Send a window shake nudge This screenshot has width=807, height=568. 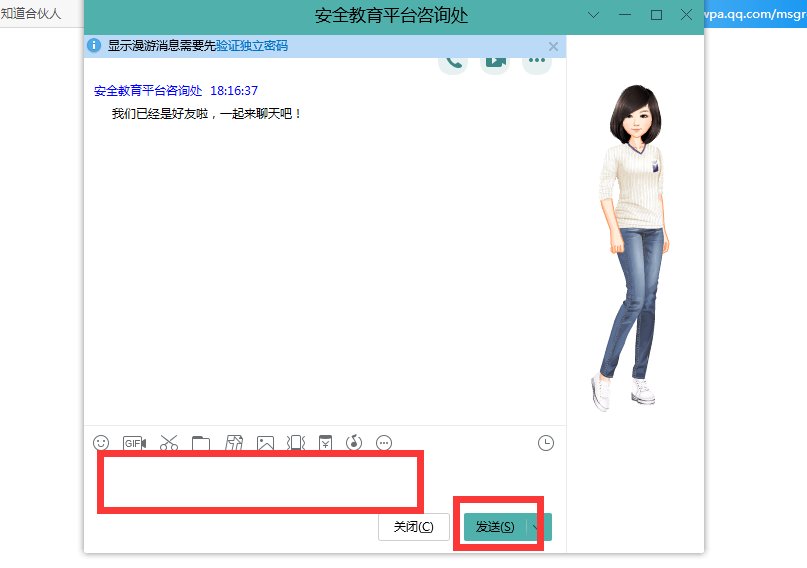coord(296,443)
